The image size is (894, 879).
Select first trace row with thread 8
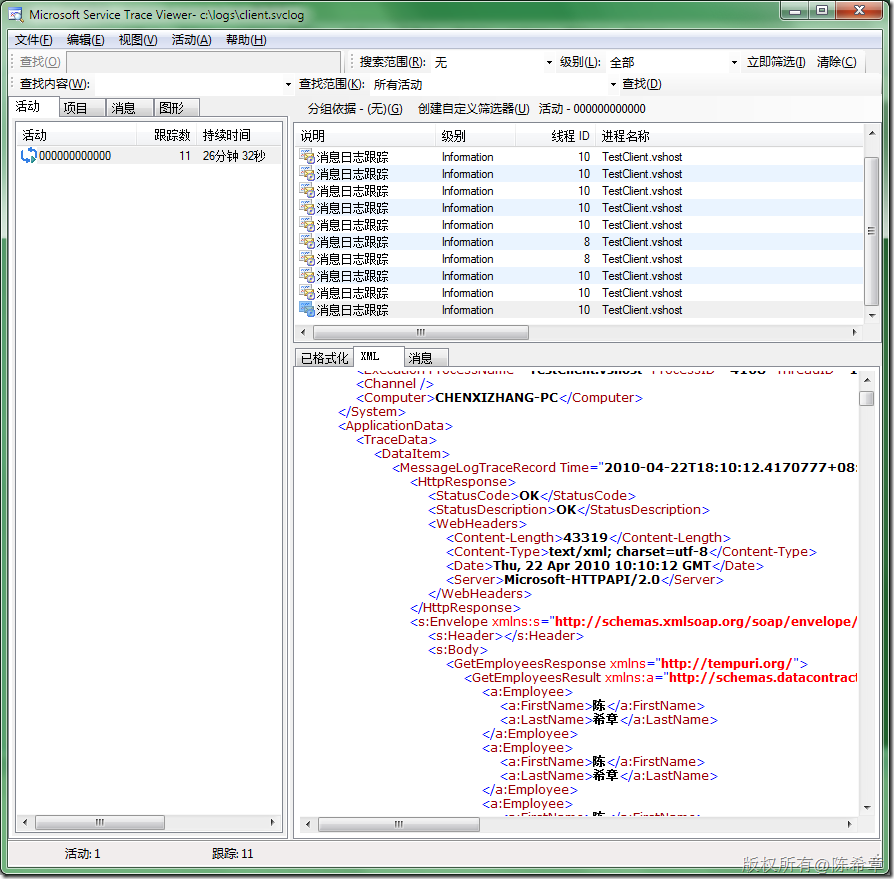[x=579, y=242]
